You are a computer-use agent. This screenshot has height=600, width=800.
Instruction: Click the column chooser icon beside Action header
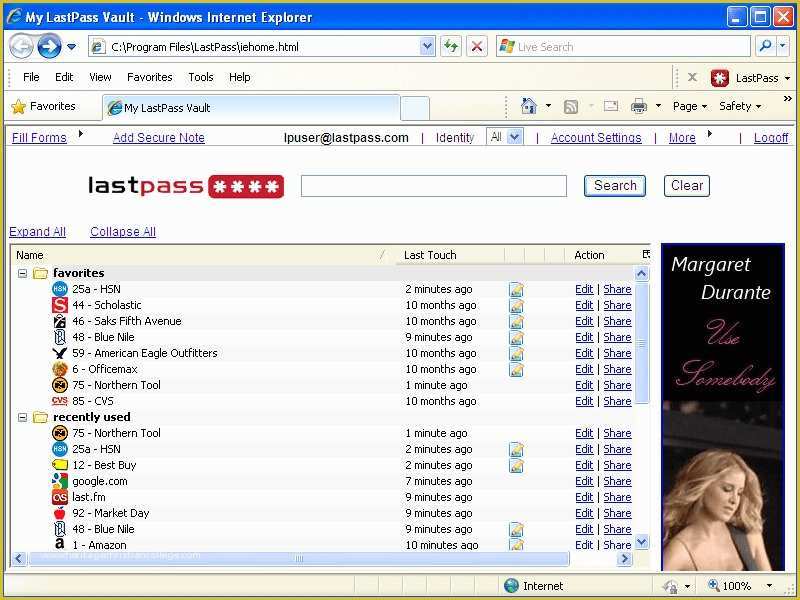click(x=646, y=254)
